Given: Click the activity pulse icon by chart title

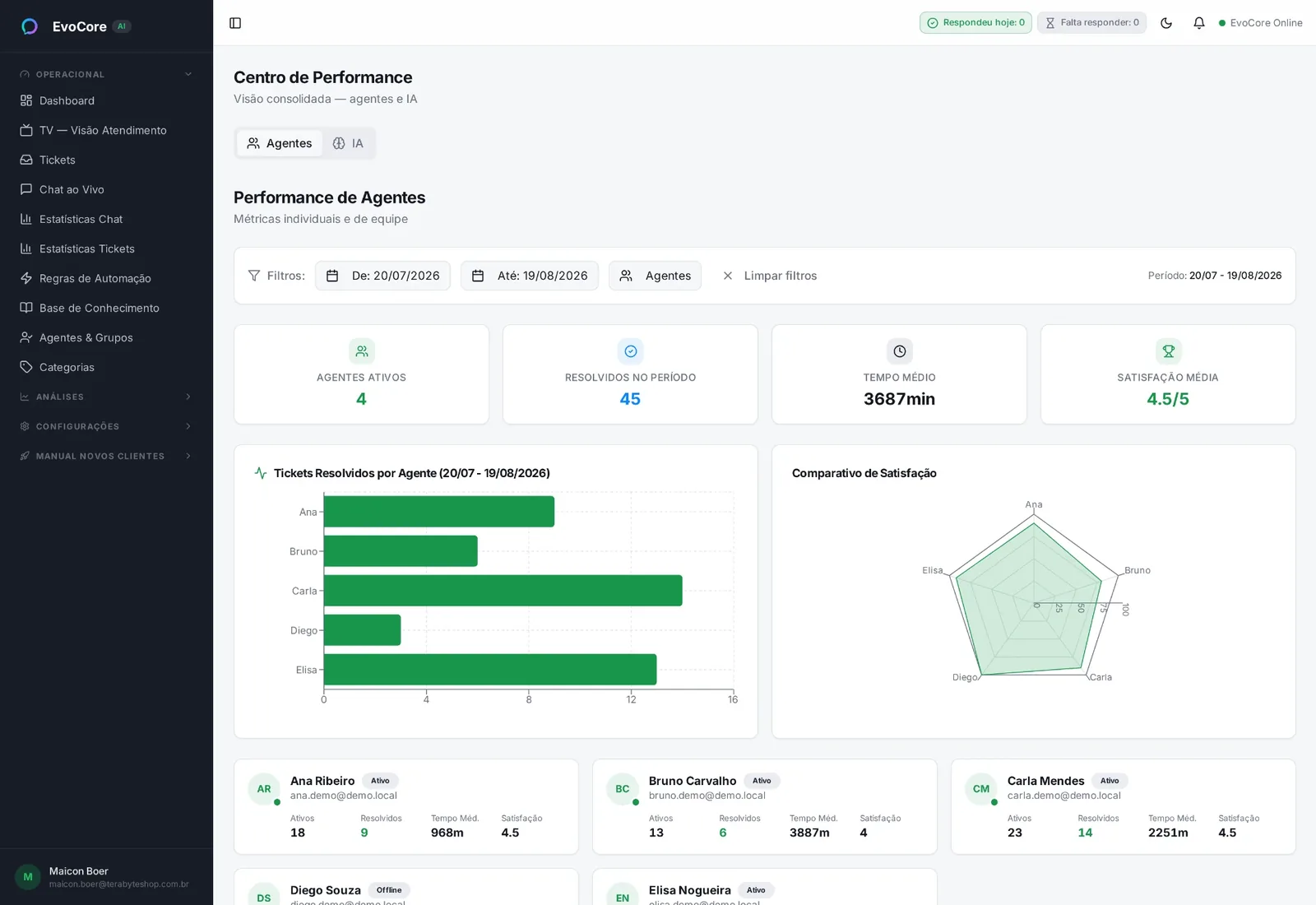Looking at the screenshot, I should point(261,473).
